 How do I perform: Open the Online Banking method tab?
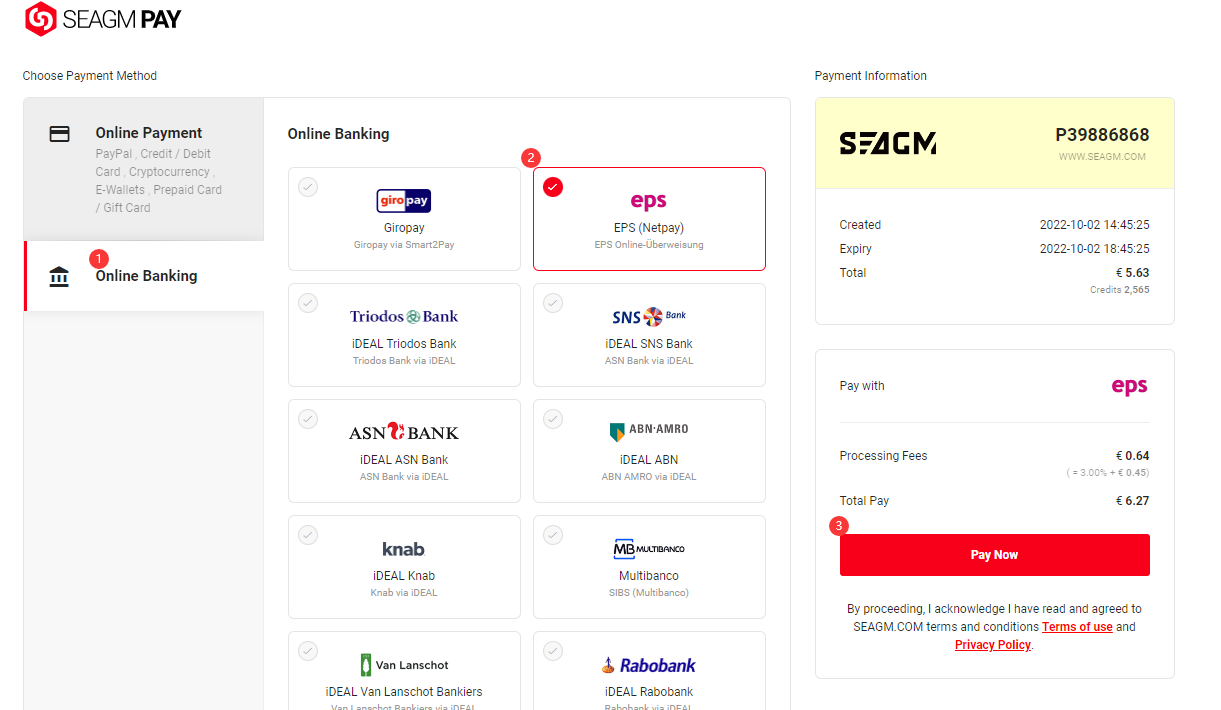click(x=144, y=276)
